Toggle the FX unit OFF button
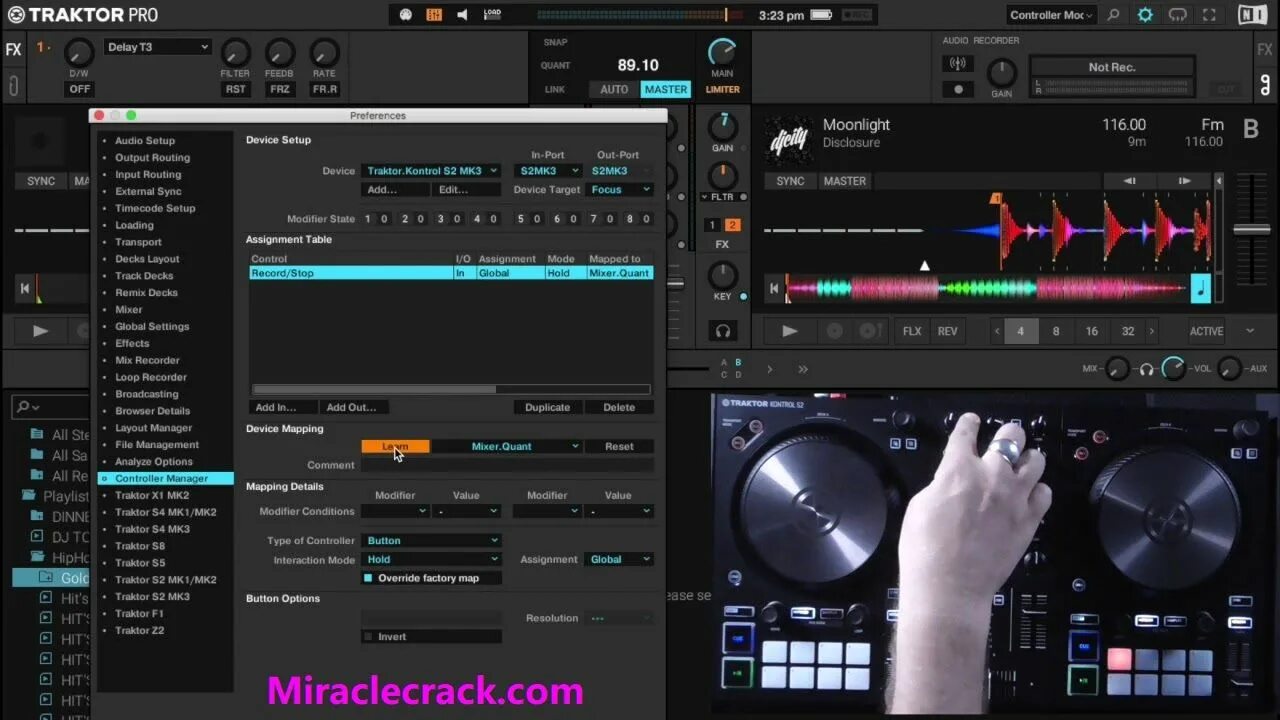 click(x=79, y=89)
